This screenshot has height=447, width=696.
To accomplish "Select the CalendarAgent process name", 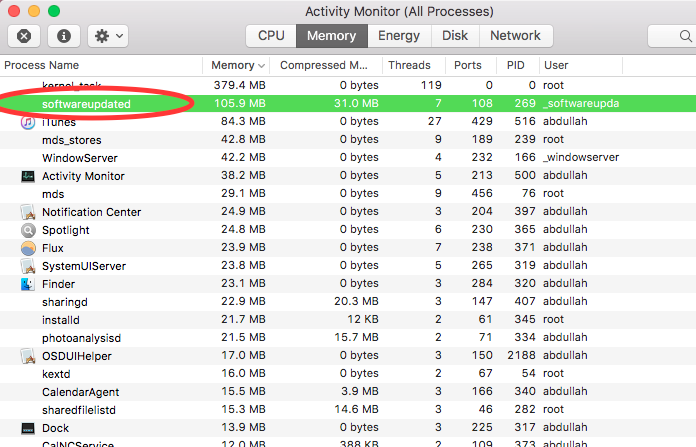I will tap(80, 392).
